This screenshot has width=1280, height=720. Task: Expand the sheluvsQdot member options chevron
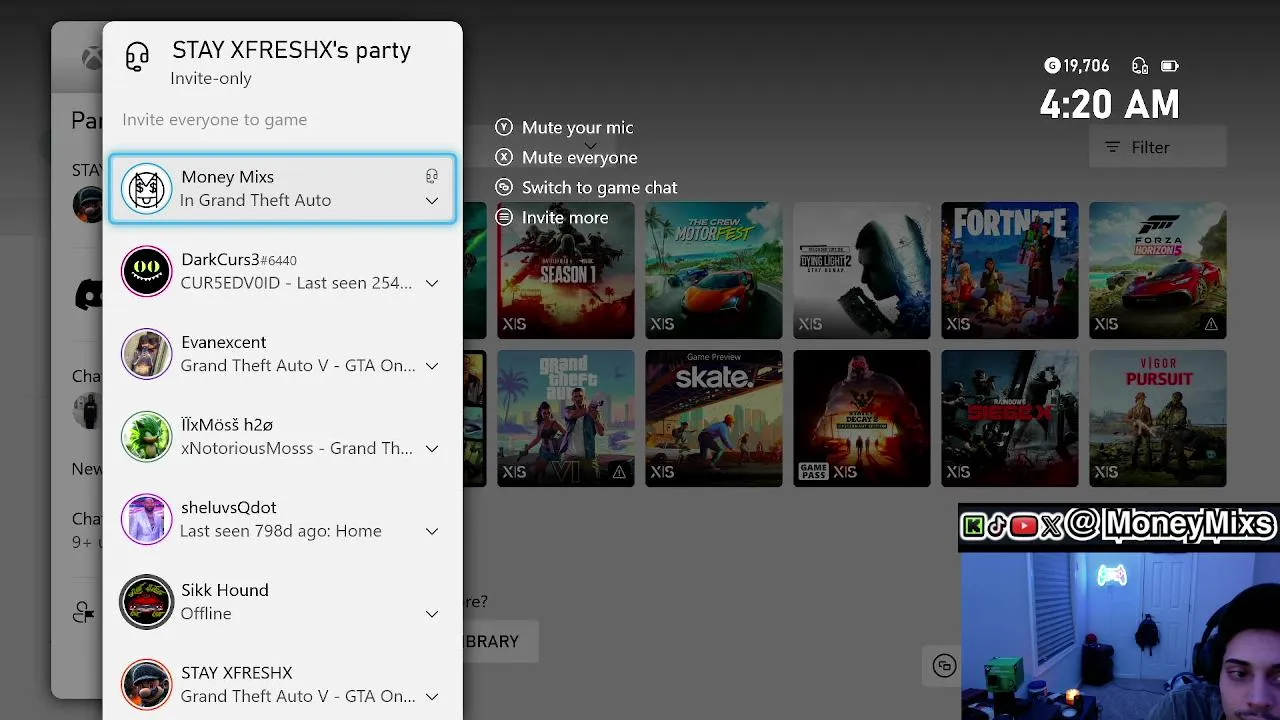coord(432,532)
